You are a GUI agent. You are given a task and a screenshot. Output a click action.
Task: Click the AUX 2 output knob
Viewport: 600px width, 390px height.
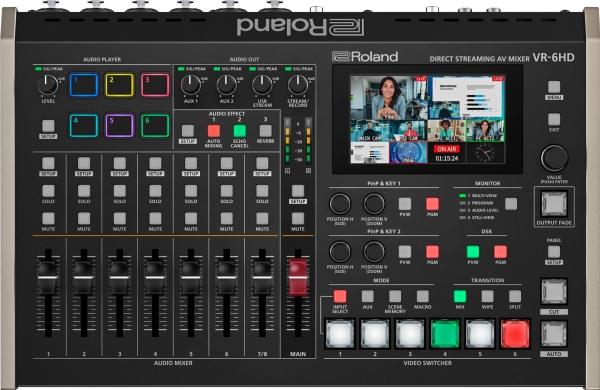[227, 85]
